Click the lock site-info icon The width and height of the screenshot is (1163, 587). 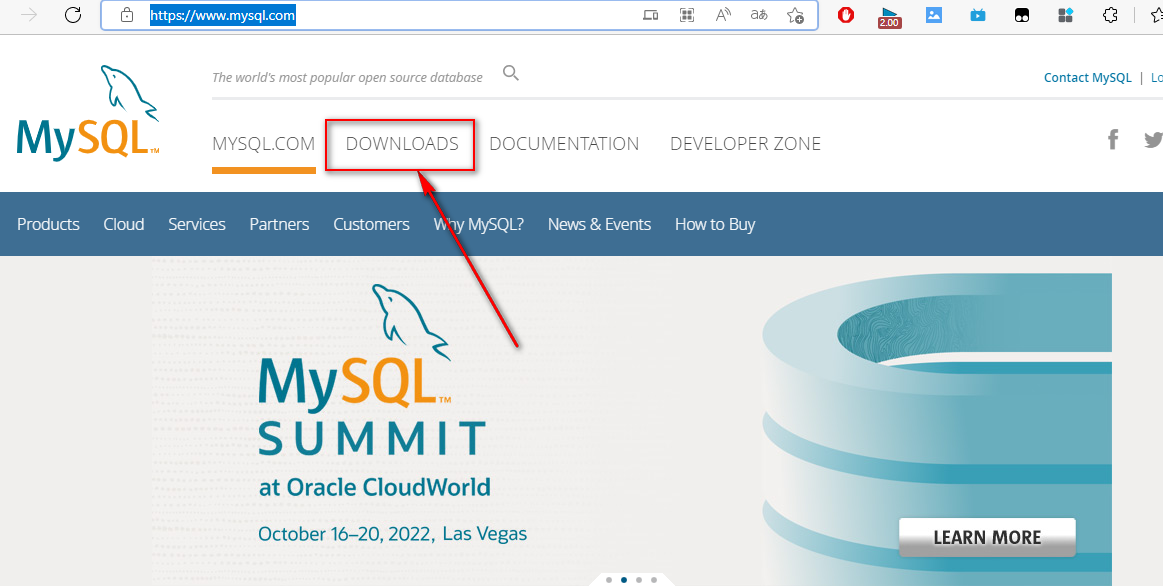point(127,15)
